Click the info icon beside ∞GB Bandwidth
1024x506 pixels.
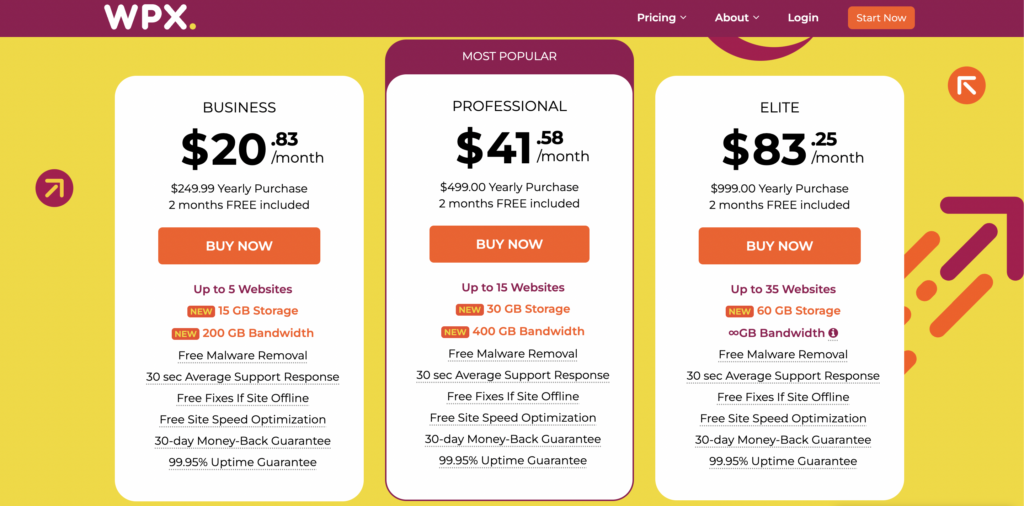tap(833, 333)
